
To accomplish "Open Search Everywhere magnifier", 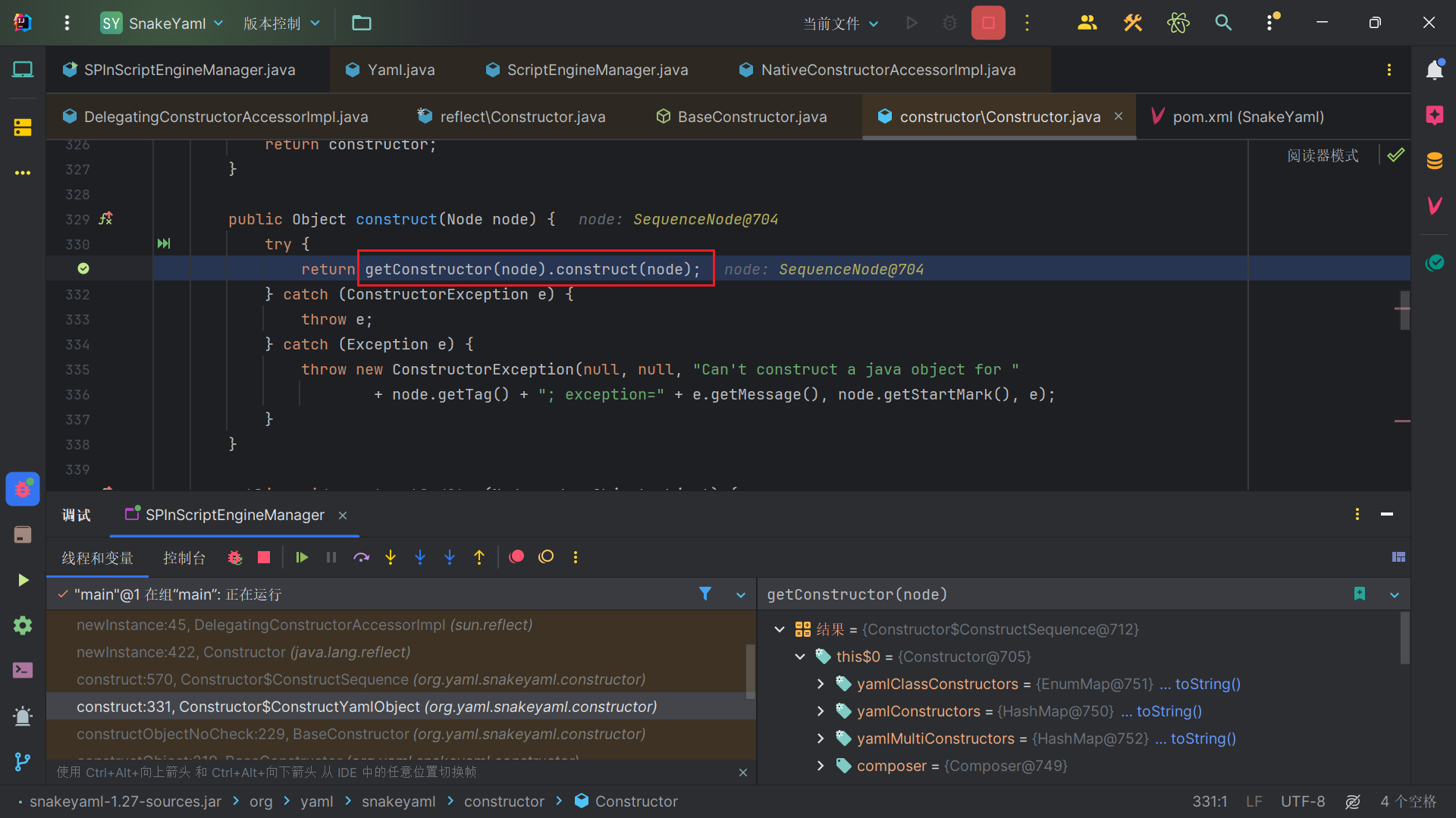I will click(x=1223, y=23).
